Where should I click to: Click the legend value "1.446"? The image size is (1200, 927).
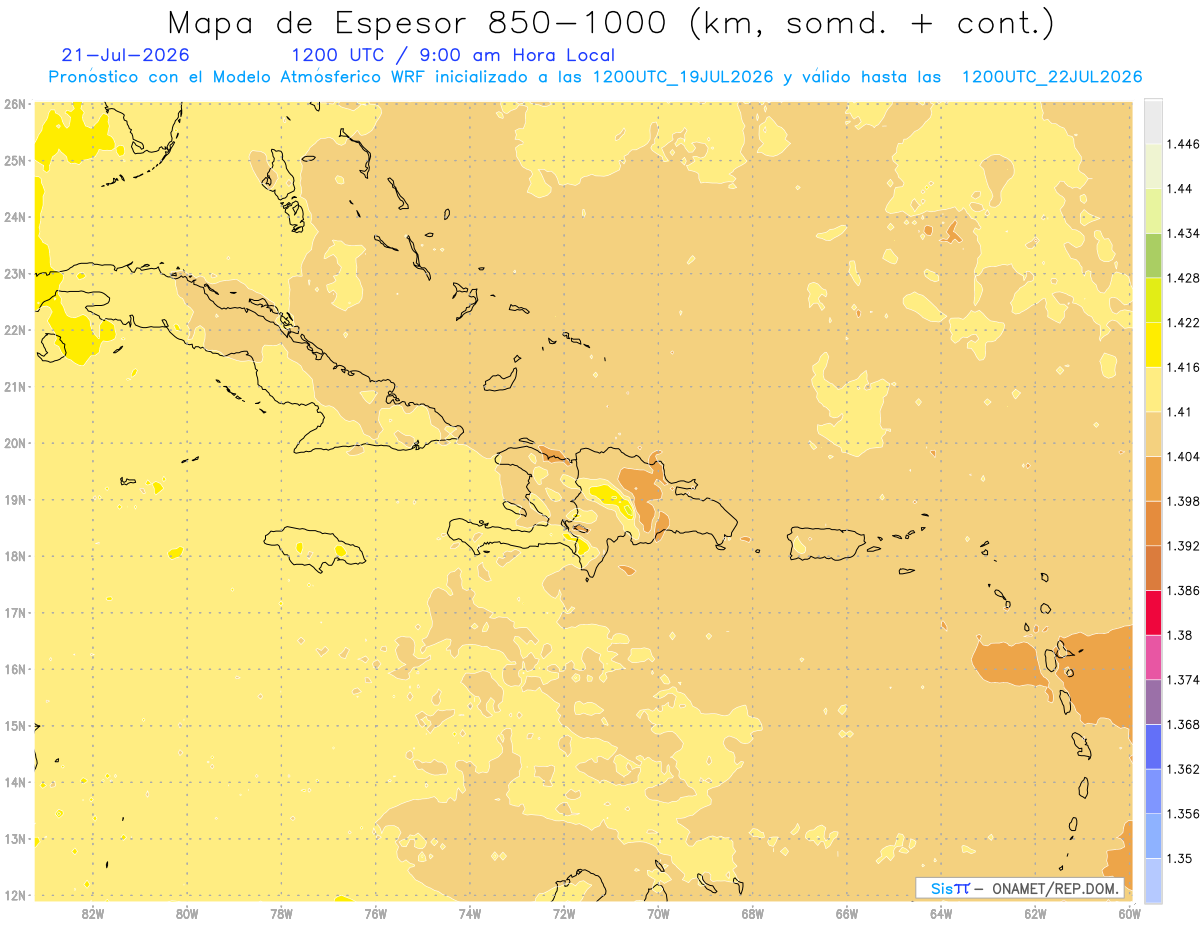click(x=1183, y=144)
